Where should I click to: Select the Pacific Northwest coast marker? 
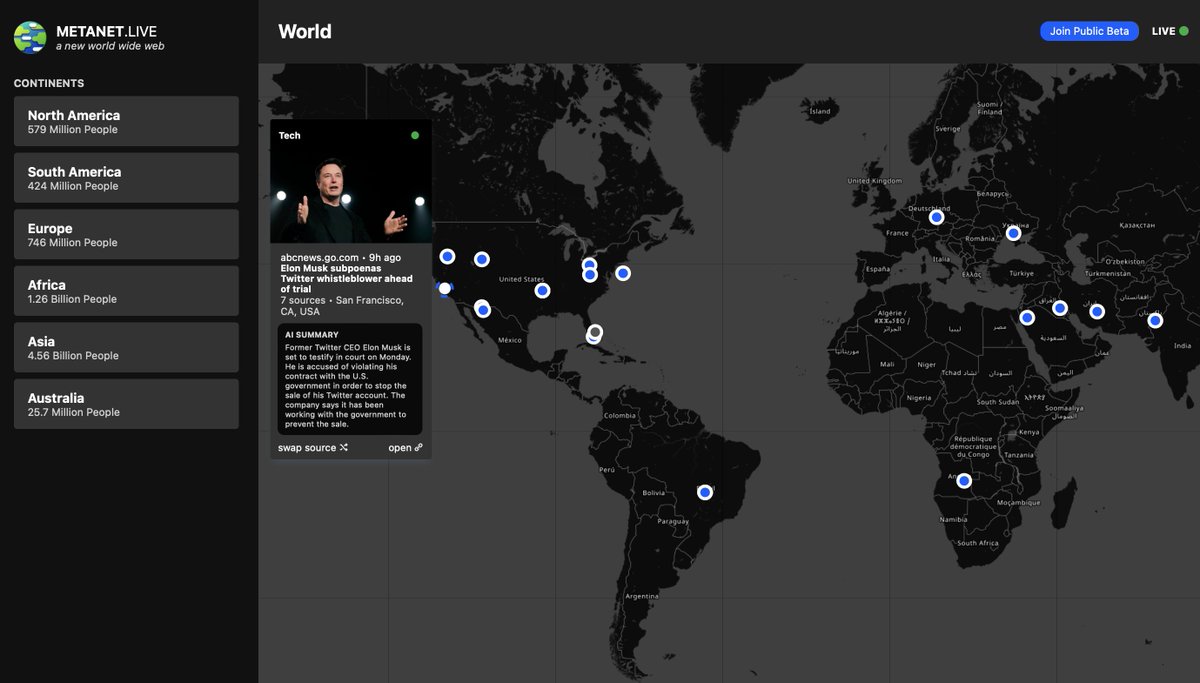point(447,257)
